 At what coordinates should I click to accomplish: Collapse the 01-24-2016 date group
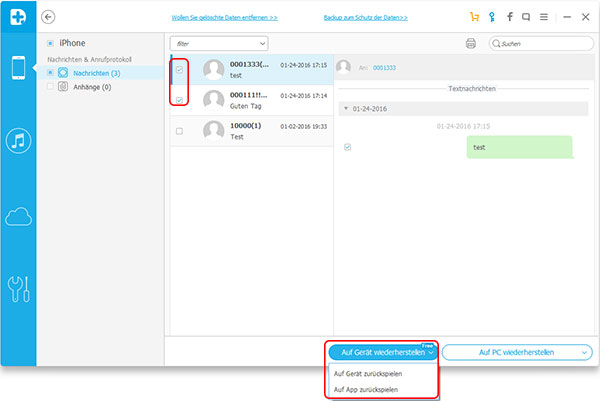pos(346,109)
